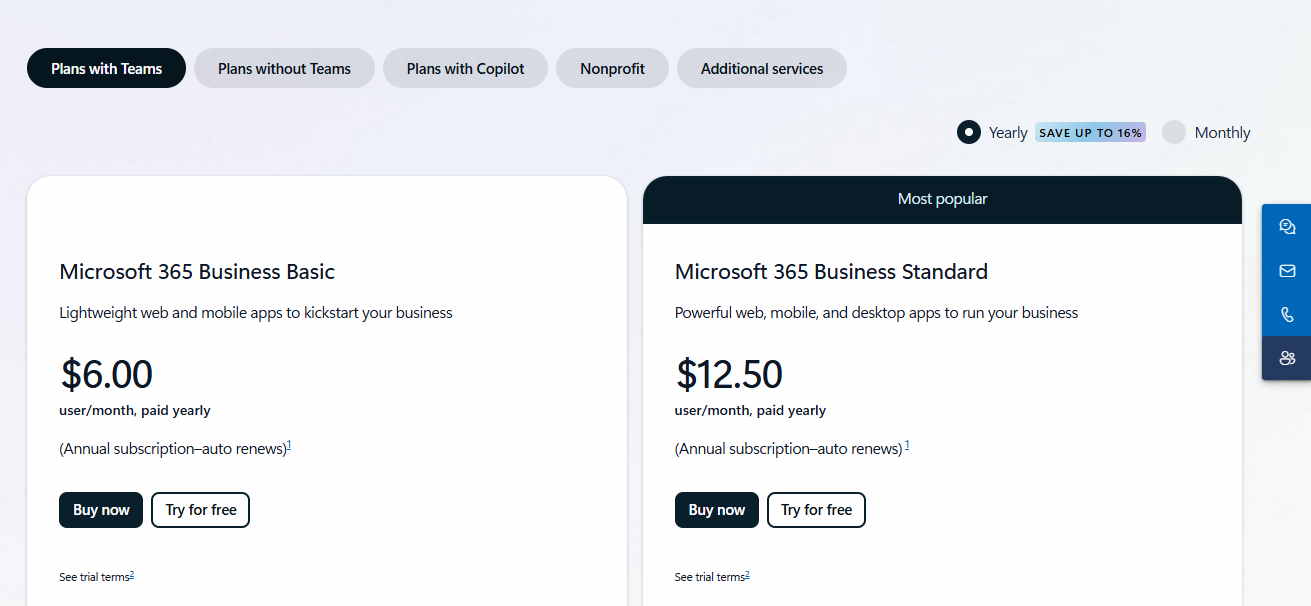
Task: Open See trial terms under Business Basic
Action: coord(94,577)
